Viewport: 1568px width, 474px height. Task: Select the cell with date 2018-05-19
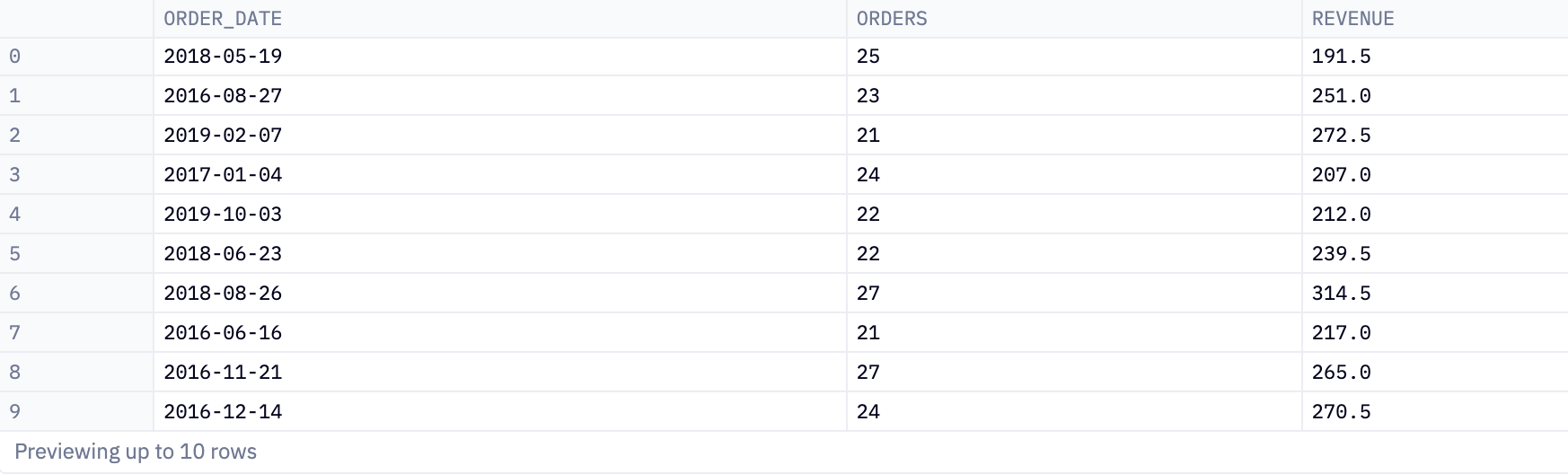pos(499,57)
